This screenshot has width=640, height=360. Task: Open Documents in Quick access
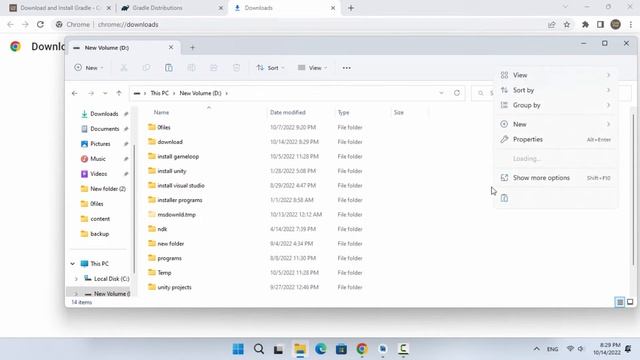(x=104, y=129)
